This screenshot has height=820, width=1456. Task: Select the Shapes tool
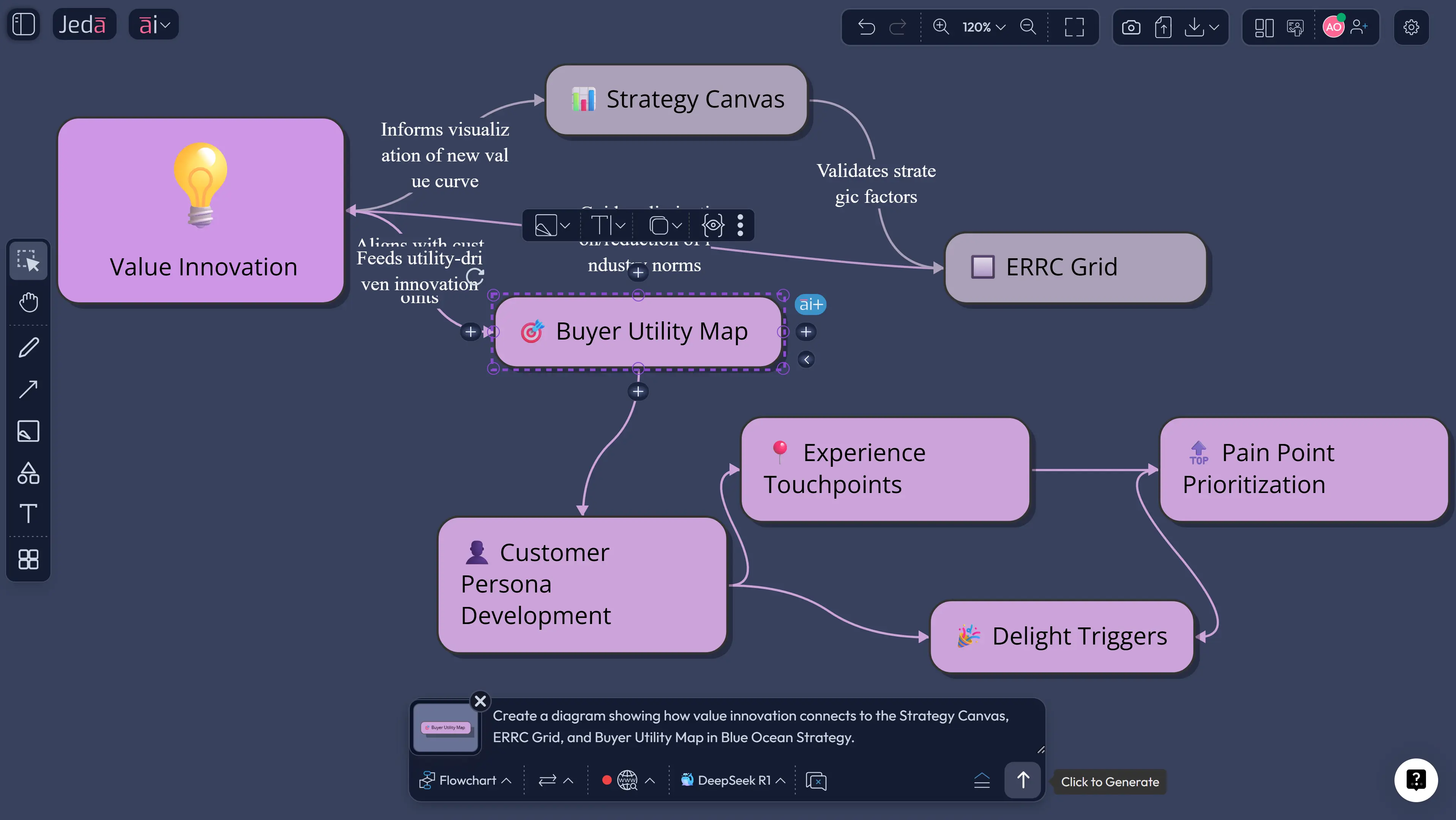28,473
